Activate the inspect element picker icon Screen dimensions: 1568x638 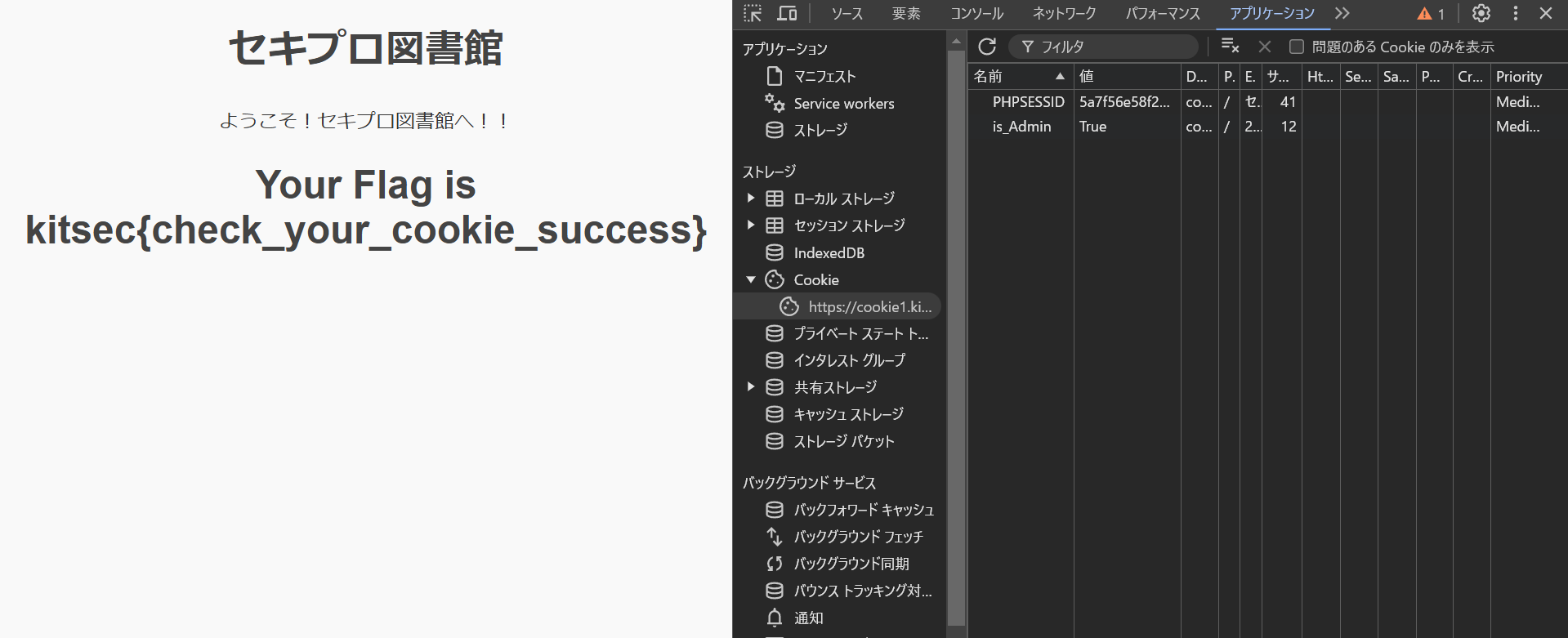[753, 13]
